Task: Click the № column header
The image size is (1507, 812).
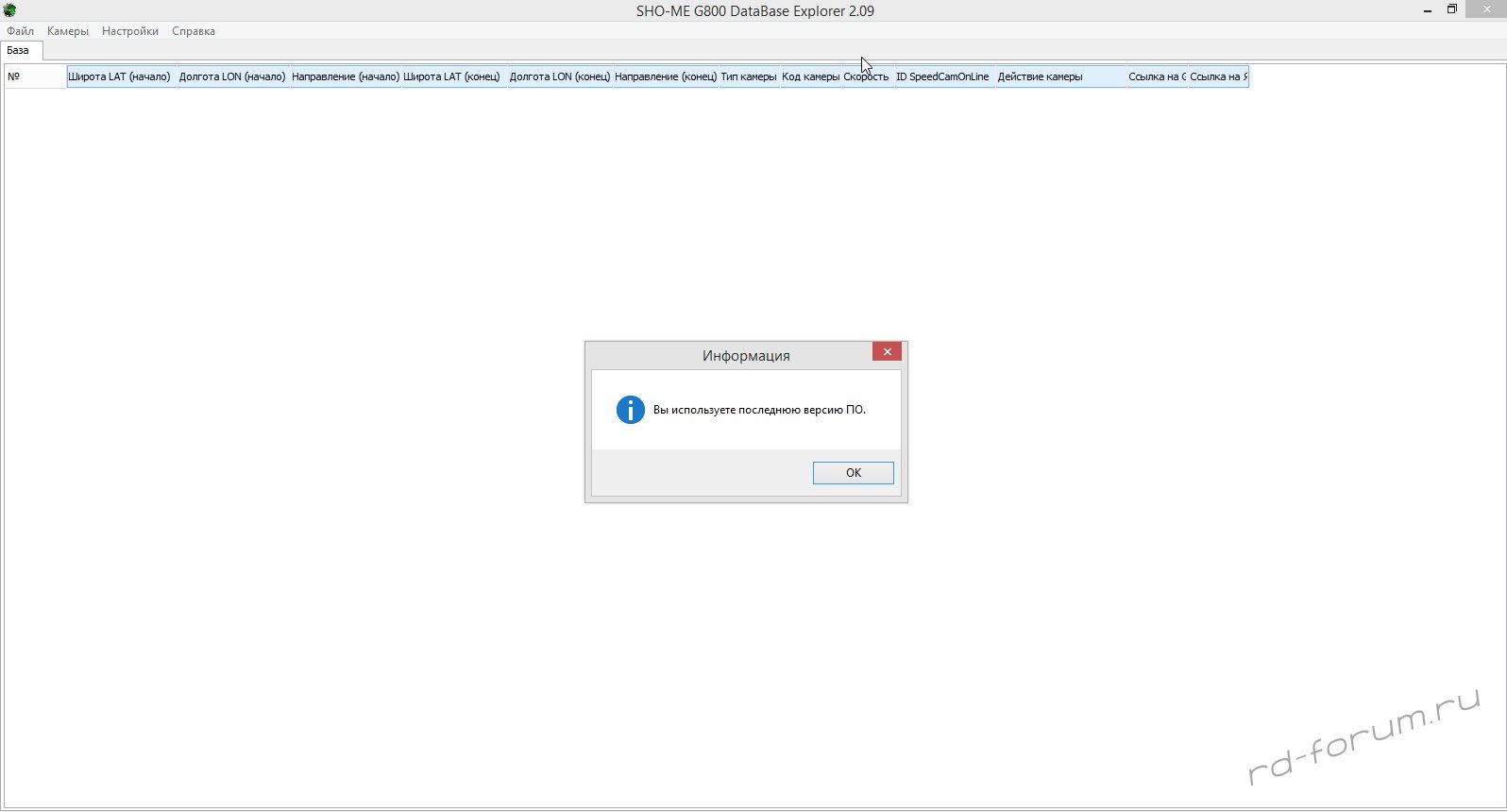Action: tap(36, 76)
